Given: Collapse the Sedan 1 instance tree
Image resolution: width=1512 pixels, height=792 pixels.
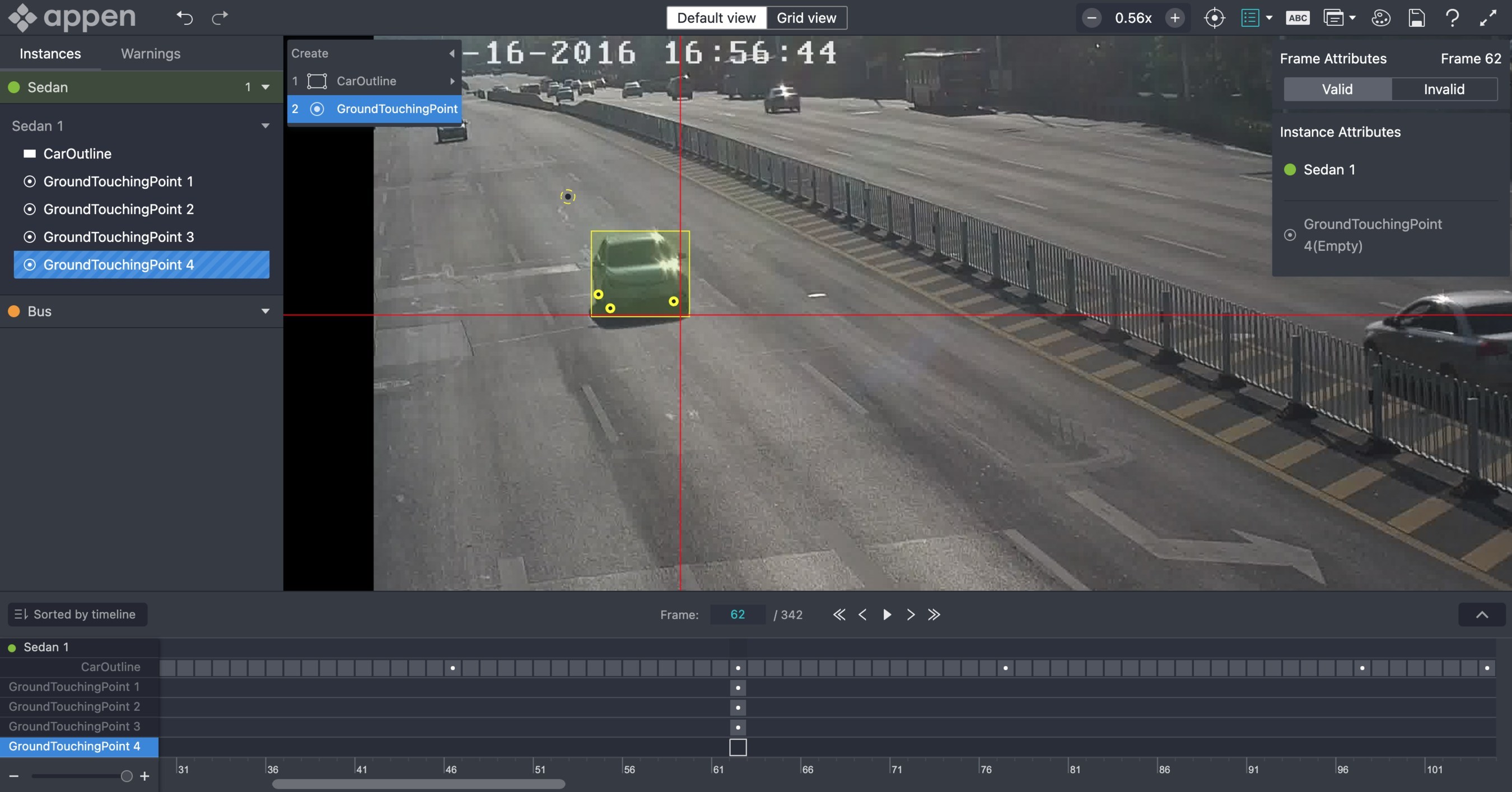Looking at the screenshot, I should (x=265, y=125).
